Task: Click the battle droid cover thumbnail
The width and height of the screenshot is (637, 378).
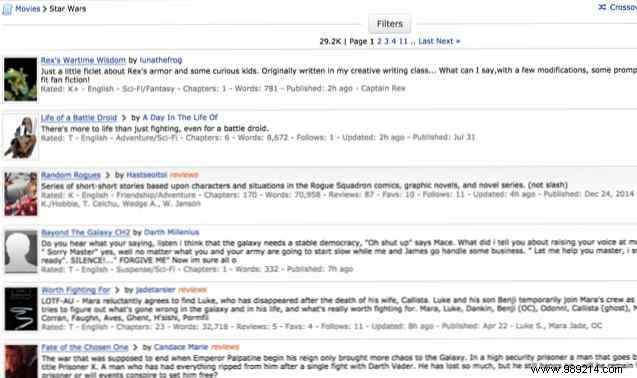Action: pos(20,137)
